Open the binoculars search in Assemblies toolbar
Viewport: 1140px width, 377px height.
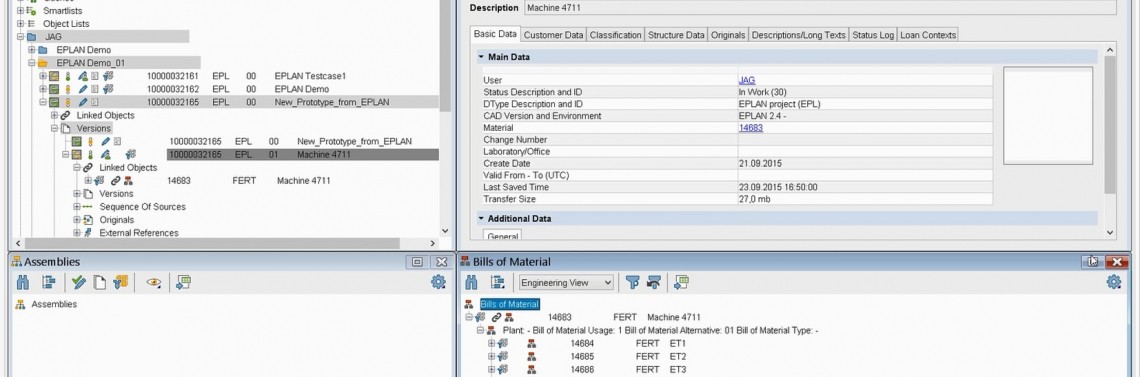[x=23, y=283]
